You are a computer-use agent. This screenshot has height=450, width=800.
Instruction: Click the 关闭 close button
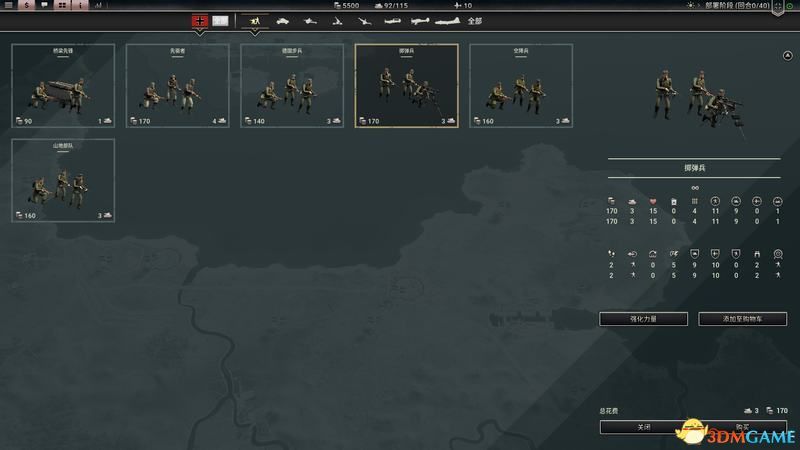point(644,427)
